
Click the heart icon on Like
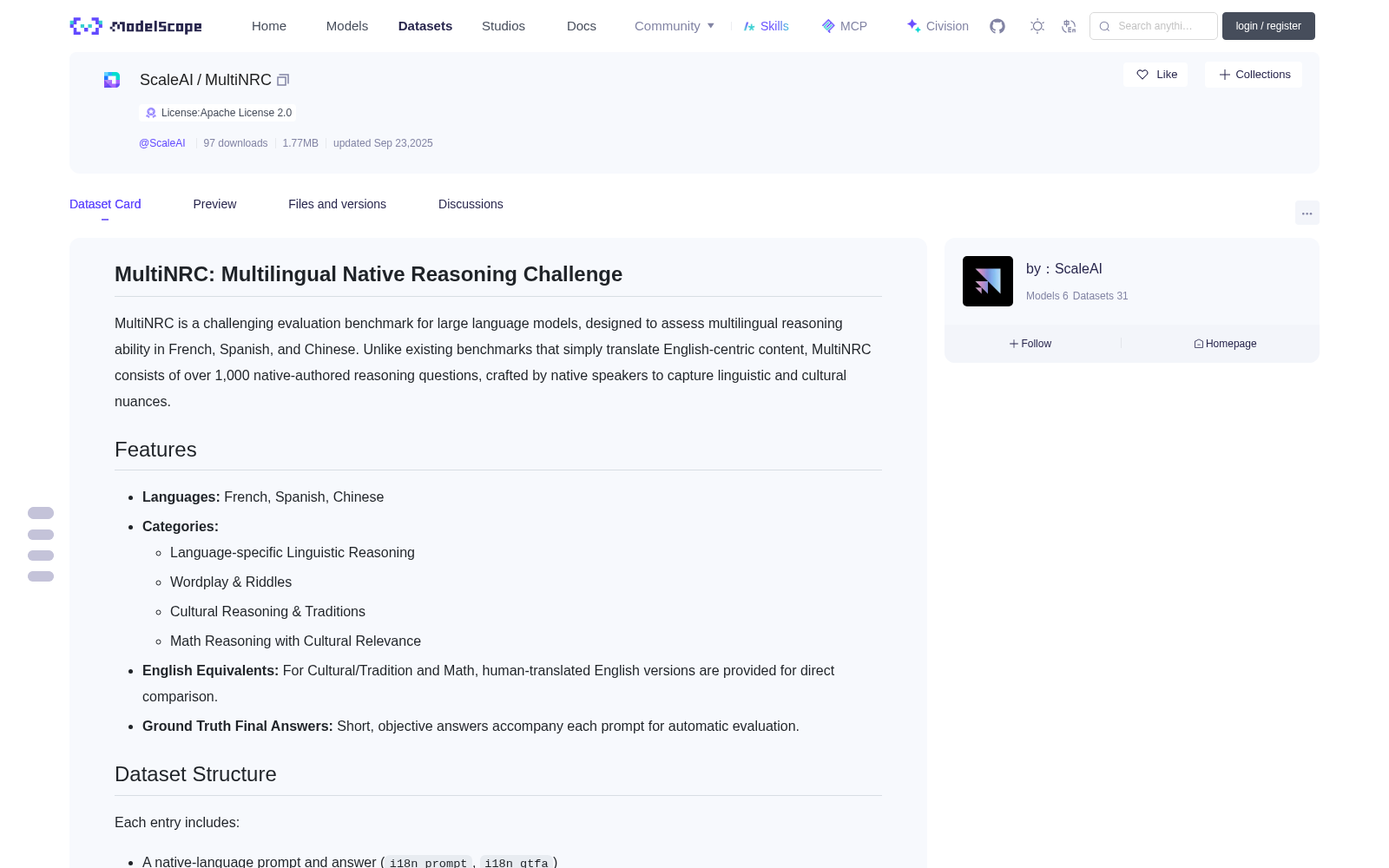pos(1142,75)
